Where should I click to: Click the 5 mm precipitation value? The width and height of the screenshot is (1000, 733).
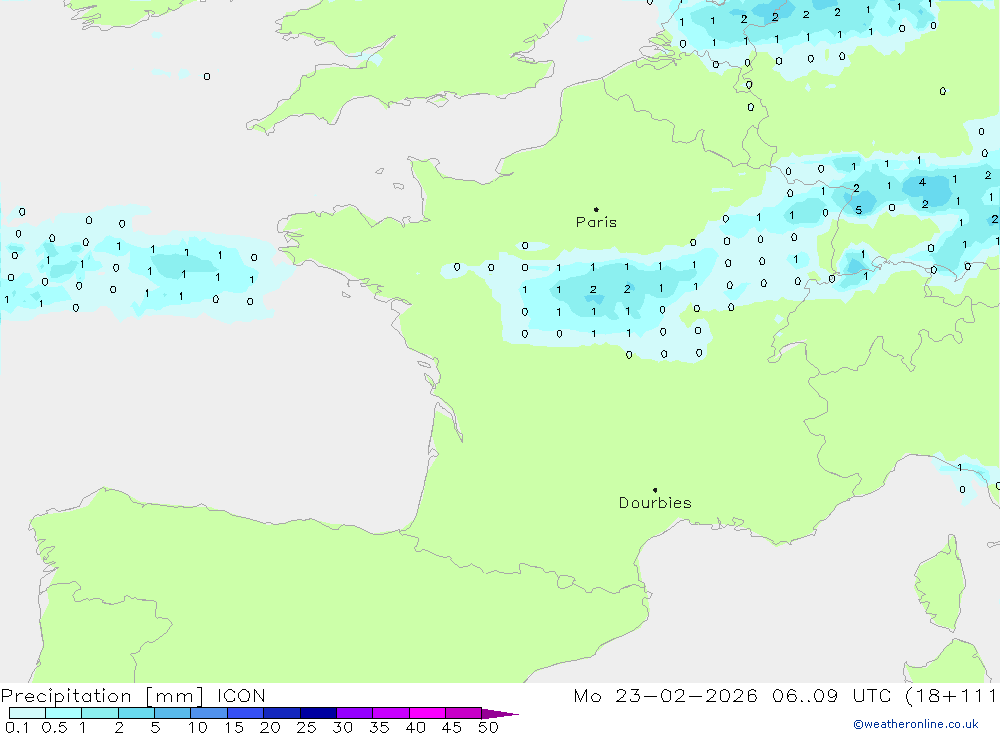coord(858,210)
